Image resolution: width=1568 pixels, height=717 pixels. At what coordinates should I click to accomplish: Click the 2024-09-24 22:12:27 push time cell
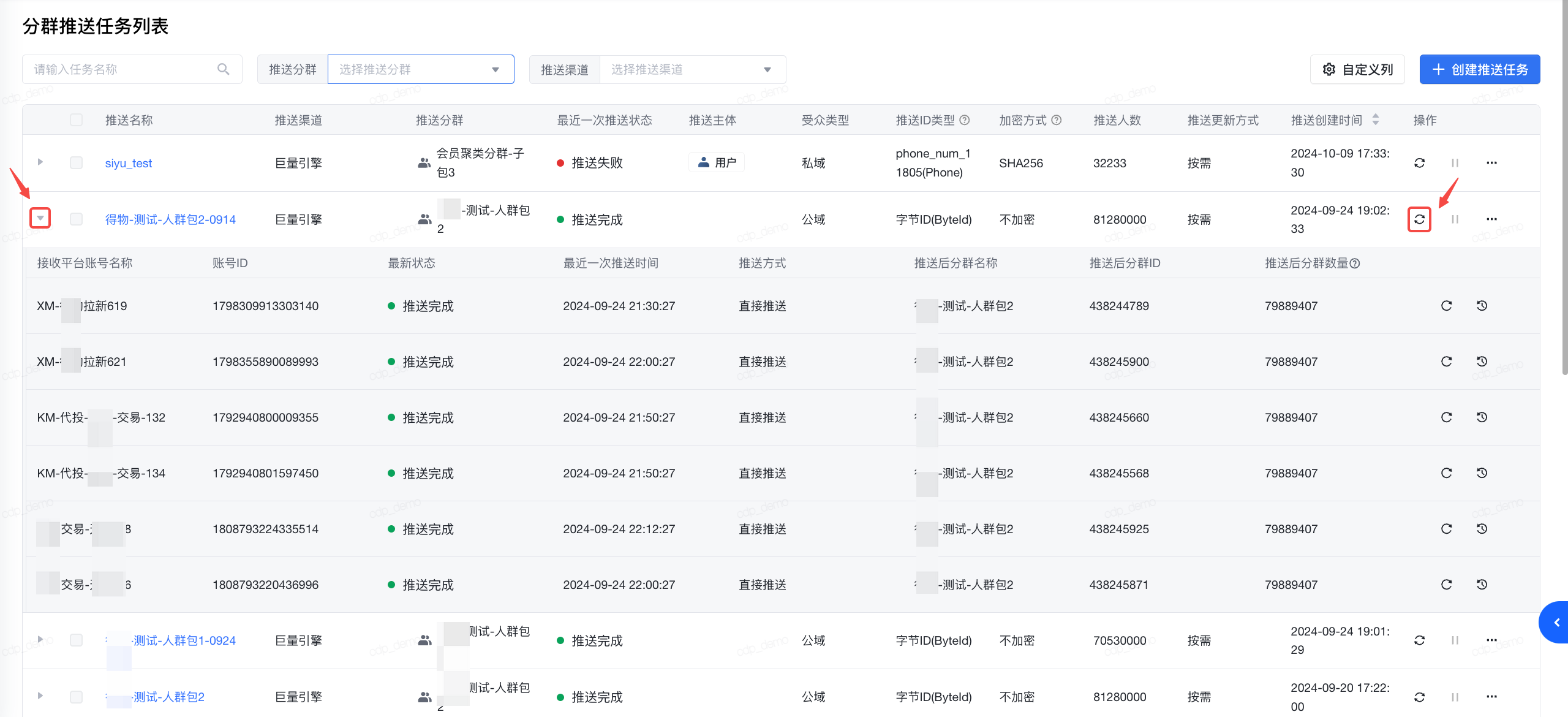coord(619,529)
